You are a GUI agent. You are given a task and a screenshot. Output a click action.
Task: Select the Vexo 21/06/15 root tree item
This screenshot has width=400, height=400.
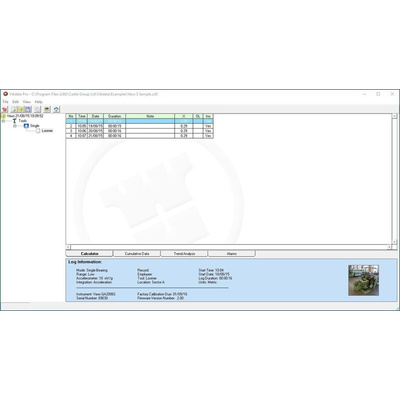pyautogui.click(x=25, y=116)
